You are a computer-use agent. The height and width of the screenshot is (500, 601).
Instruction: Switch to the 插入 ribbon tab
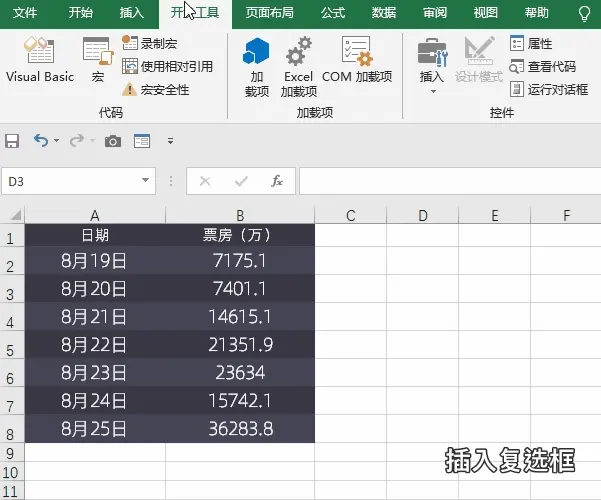click(131, 13)
